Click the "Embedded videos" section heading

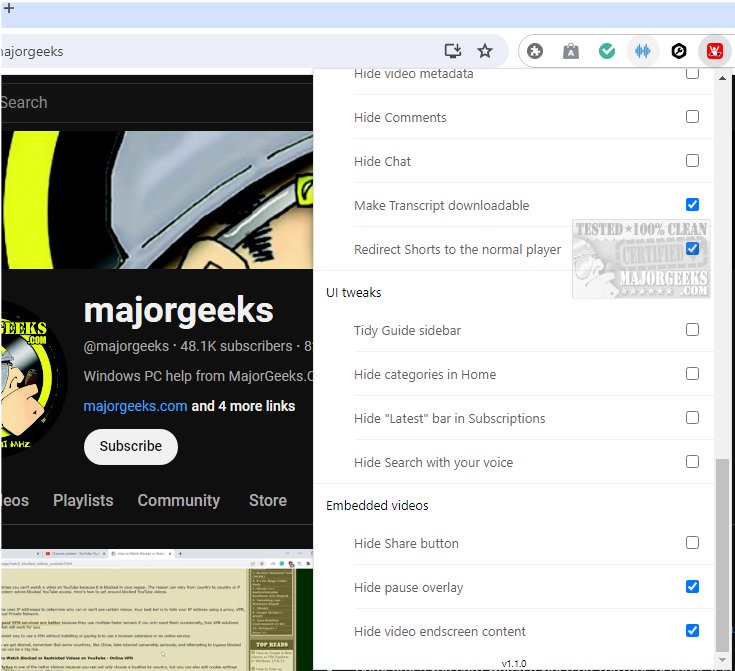[x=377, y=505]
